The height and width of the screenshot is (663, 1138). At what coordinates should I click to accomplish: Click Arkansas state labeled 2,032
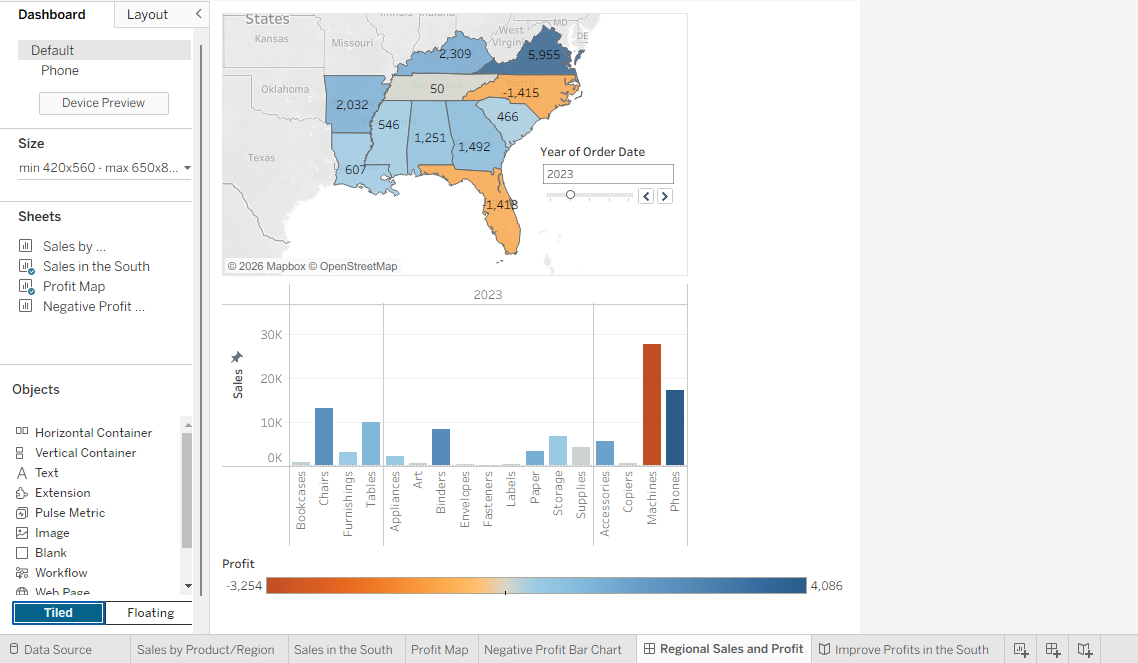tap(351, 104)
